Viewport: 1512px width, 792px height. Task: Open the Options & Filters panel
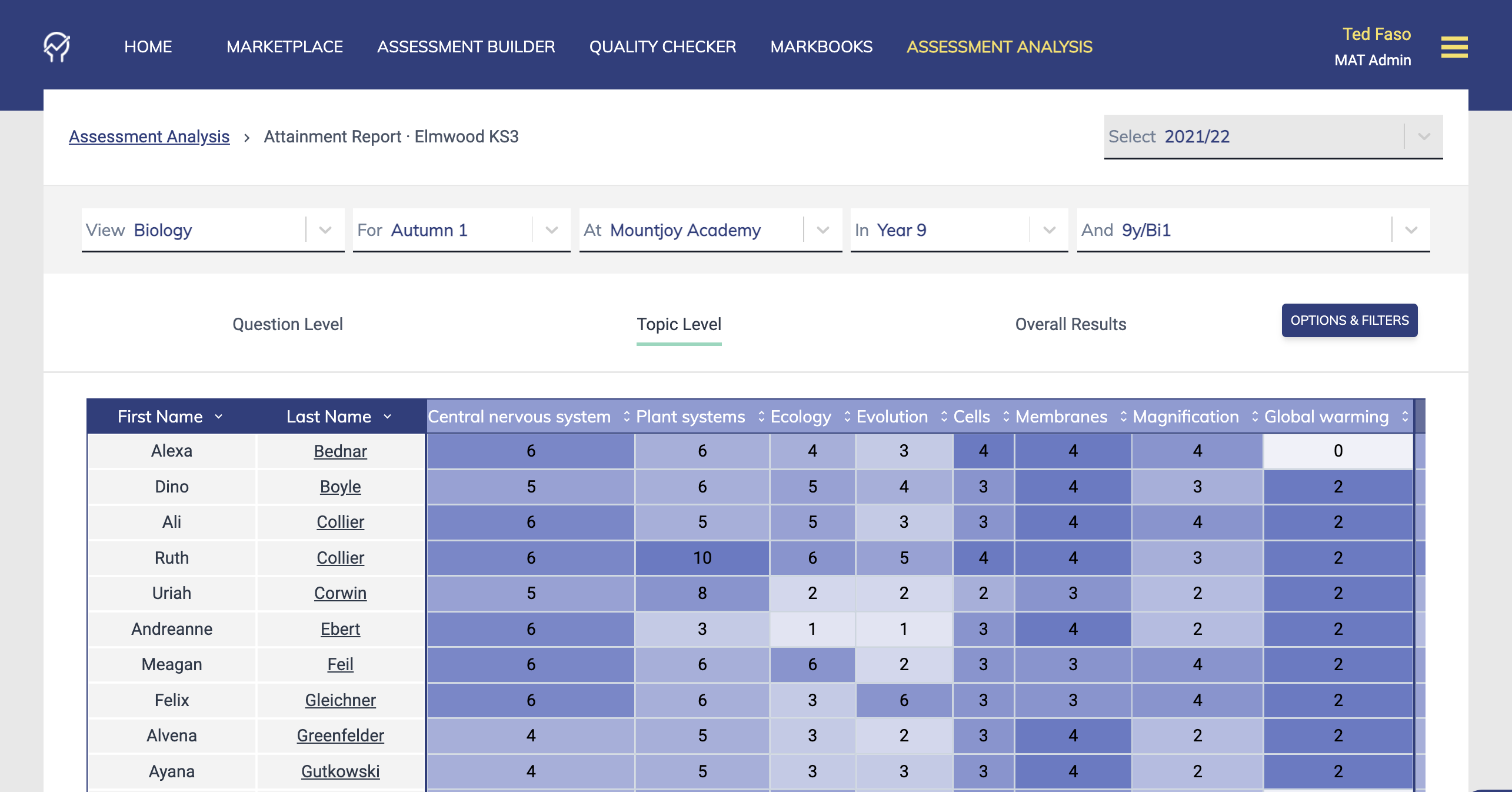point(1350,321)
